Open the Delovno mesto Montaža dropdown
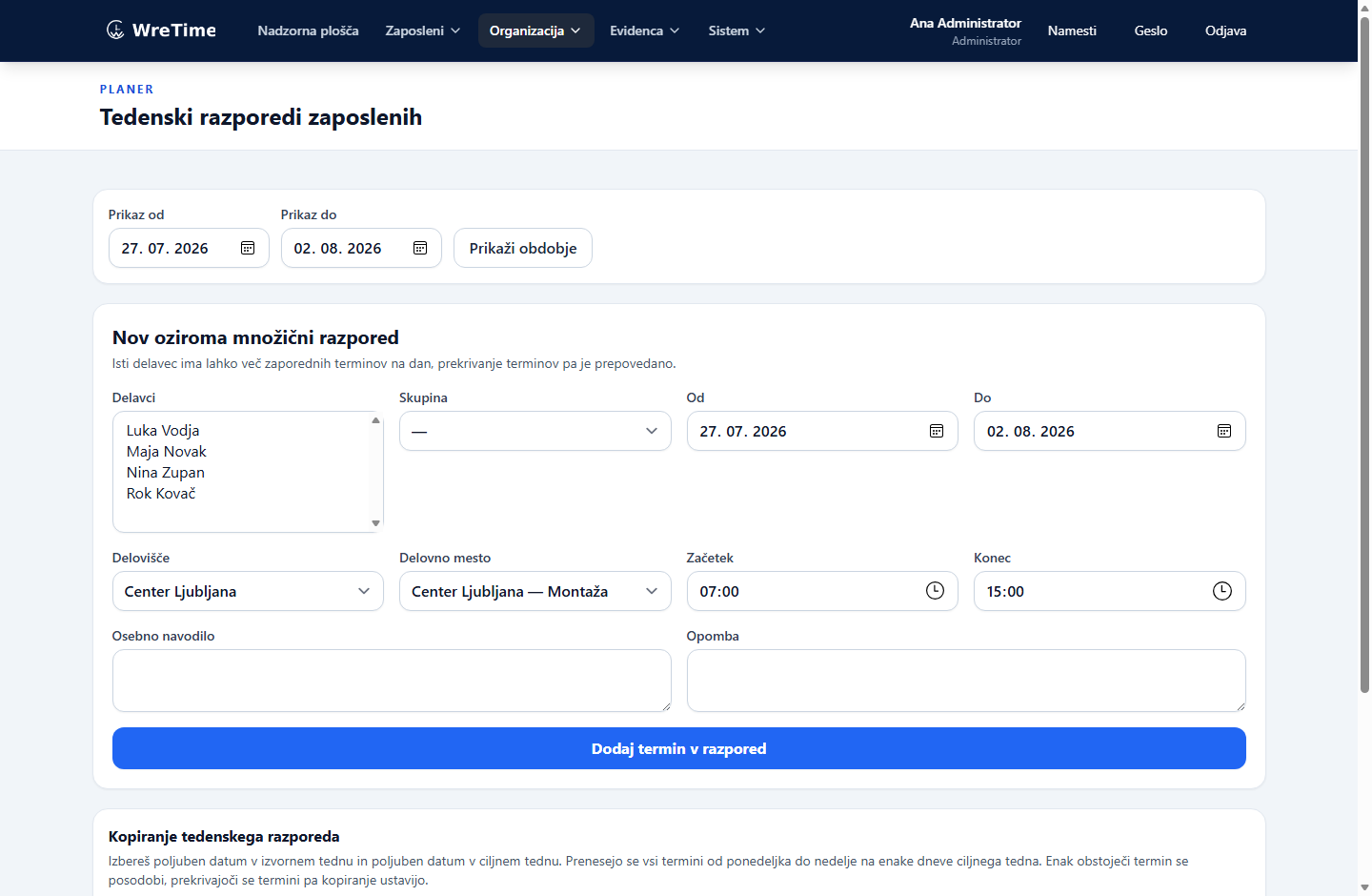Screen dimensions: 1372x896 (x=535, y=591)
